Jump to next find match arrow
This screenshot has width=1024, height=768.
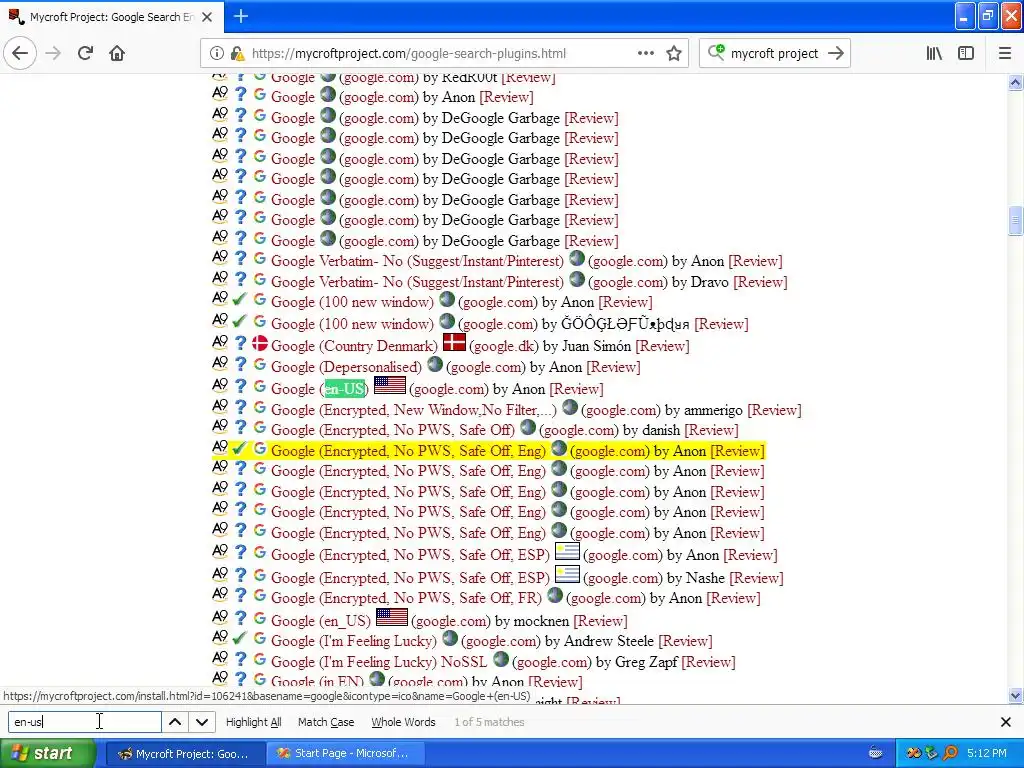point(202,722)
